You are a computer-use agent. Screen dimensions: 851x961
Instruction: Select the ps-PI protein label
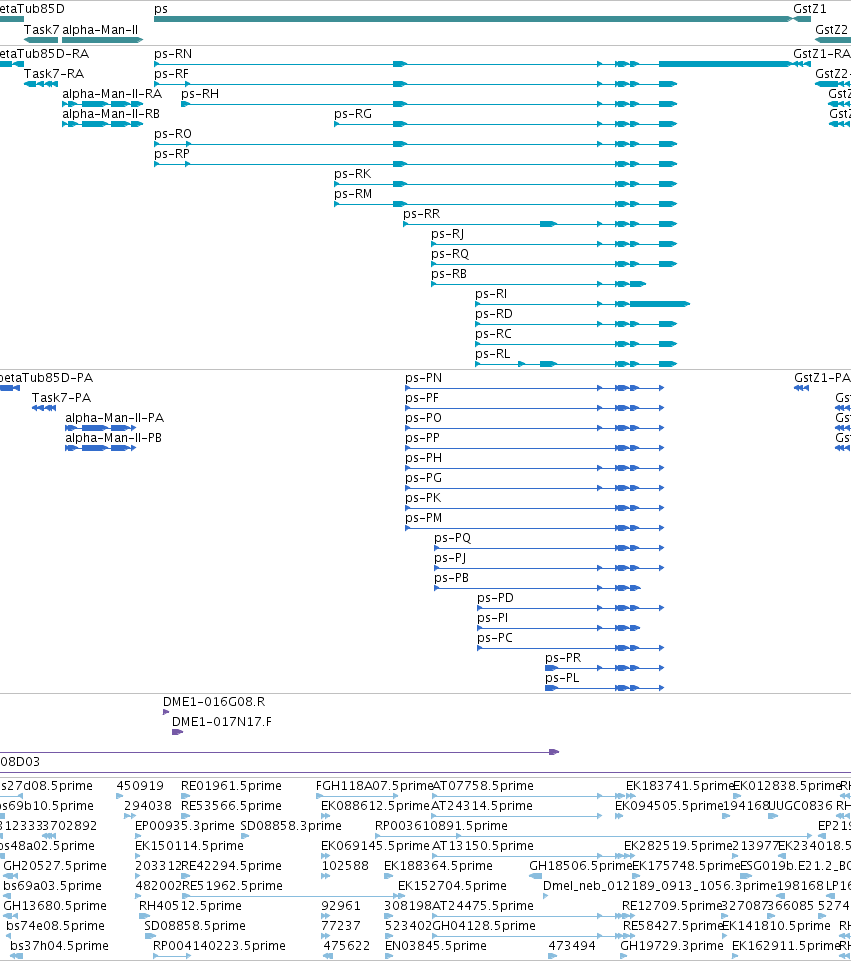(493, 618)
